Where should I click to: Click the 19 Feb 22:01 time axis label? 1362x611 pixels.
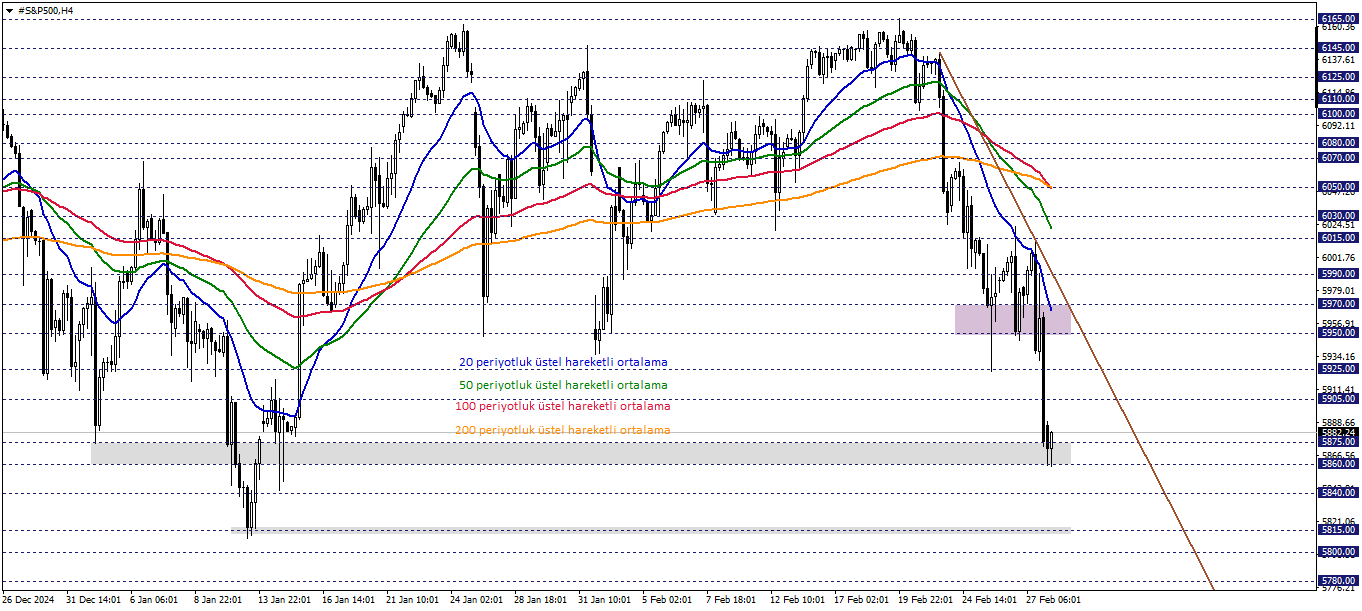tap(925, 600)
